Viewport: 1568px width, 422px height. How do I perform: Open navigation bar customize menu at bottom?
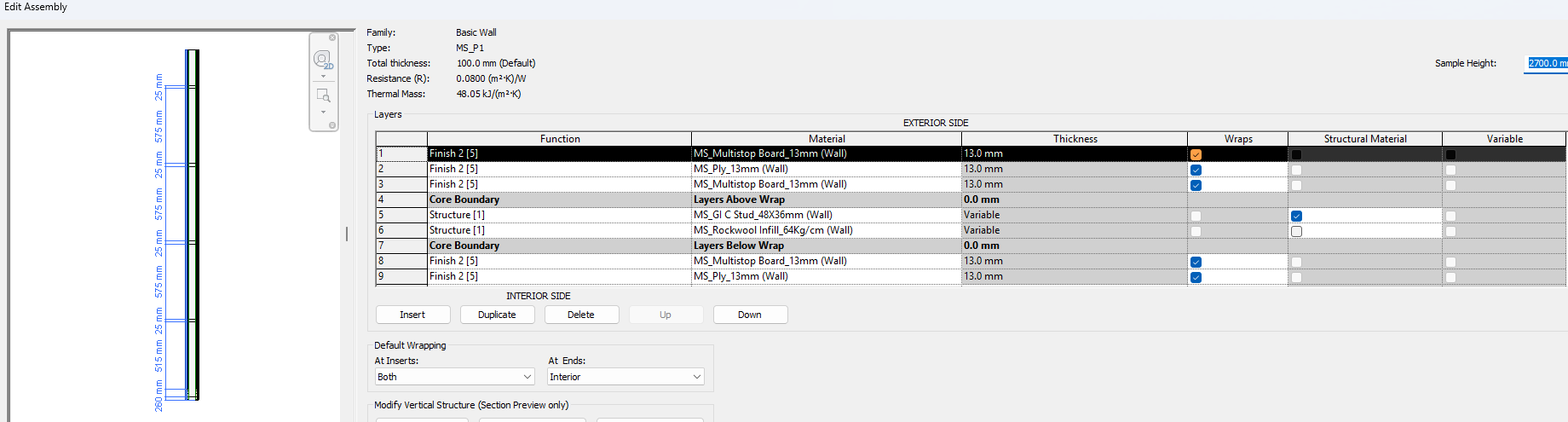click(x=332, y=125)
